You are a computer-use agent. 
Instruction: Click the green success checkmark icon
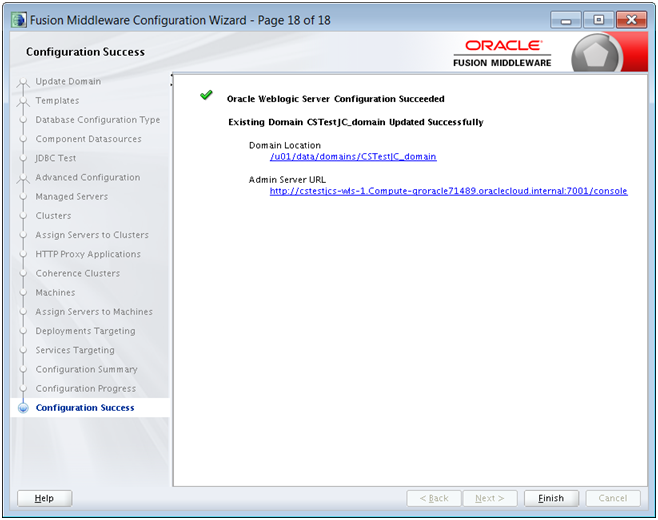(206, 95)
